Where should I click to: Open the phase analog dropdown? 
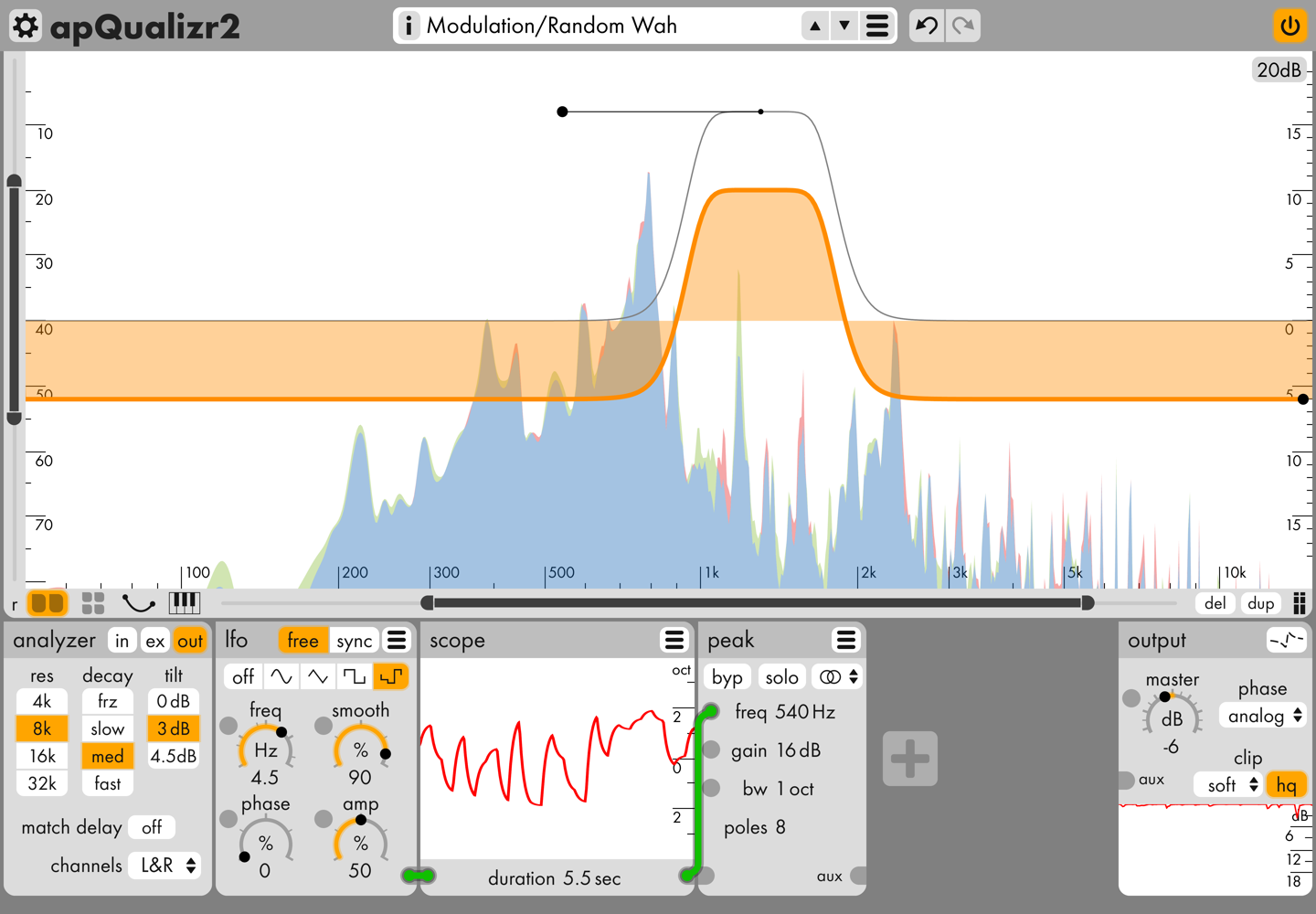coord(1263,716)
